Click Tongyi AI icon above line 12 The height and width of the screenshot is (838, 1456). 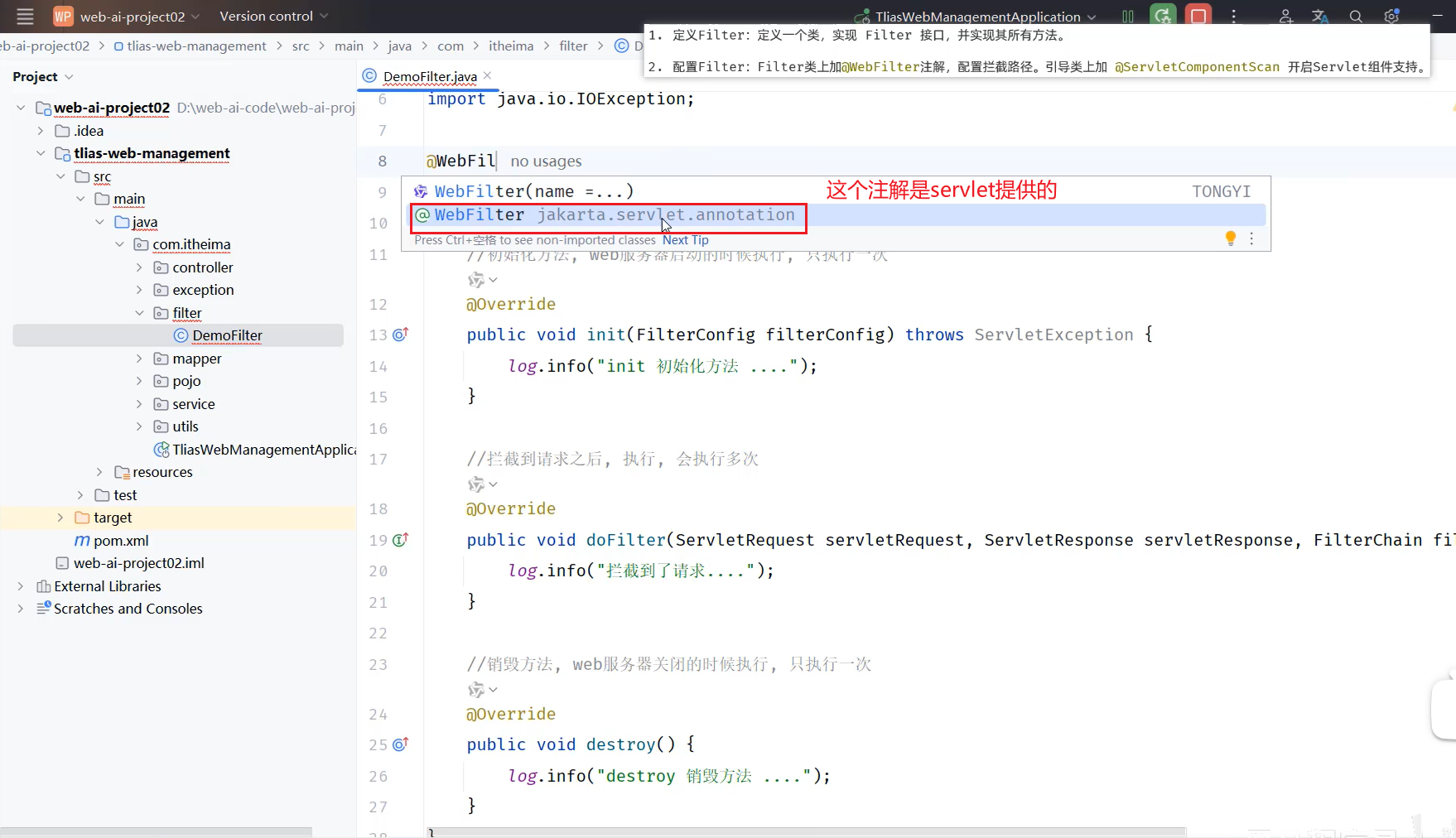[475, 280]
